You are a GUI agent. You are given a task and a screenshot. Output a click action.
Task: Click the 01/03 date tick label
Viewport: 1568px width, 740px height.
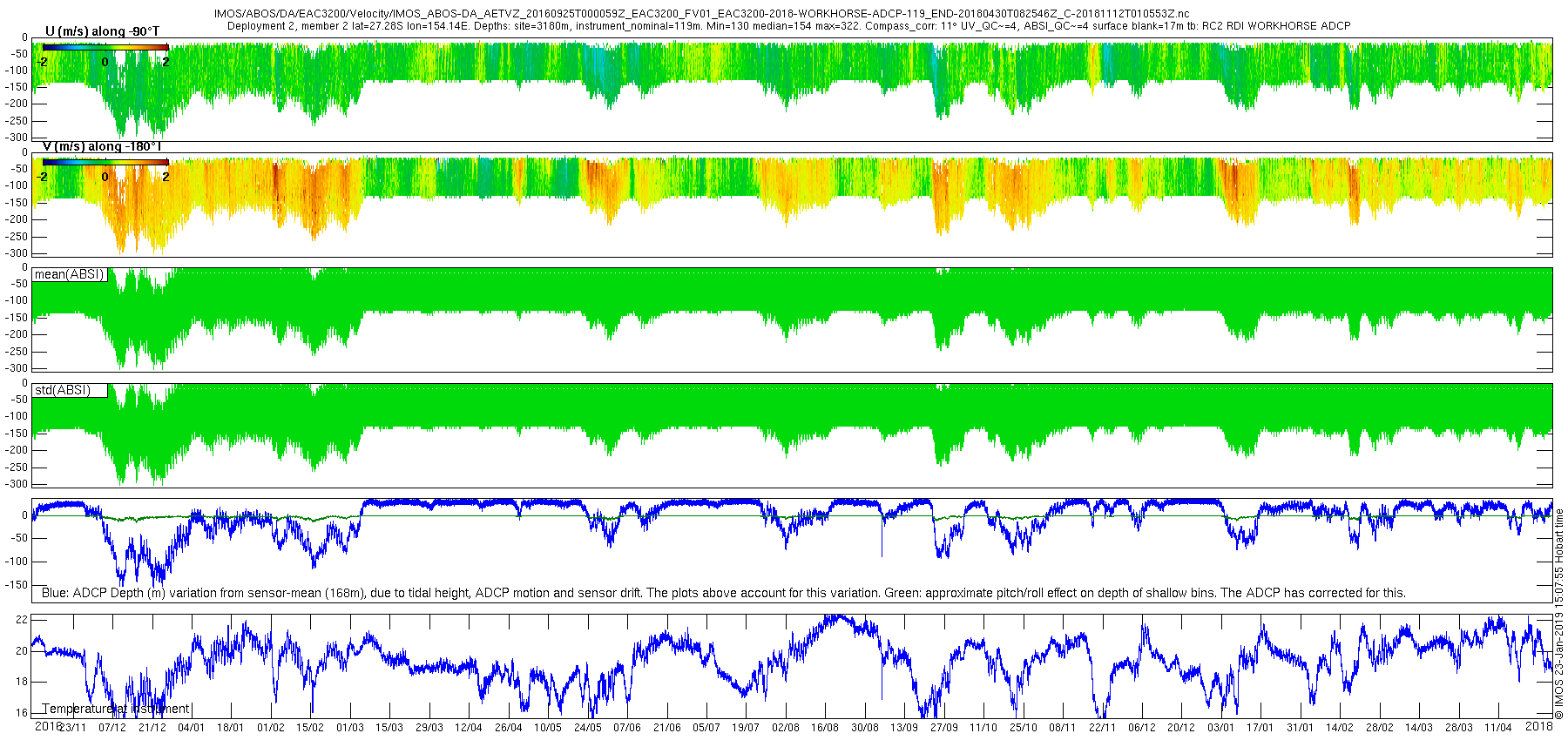(350, 728)
